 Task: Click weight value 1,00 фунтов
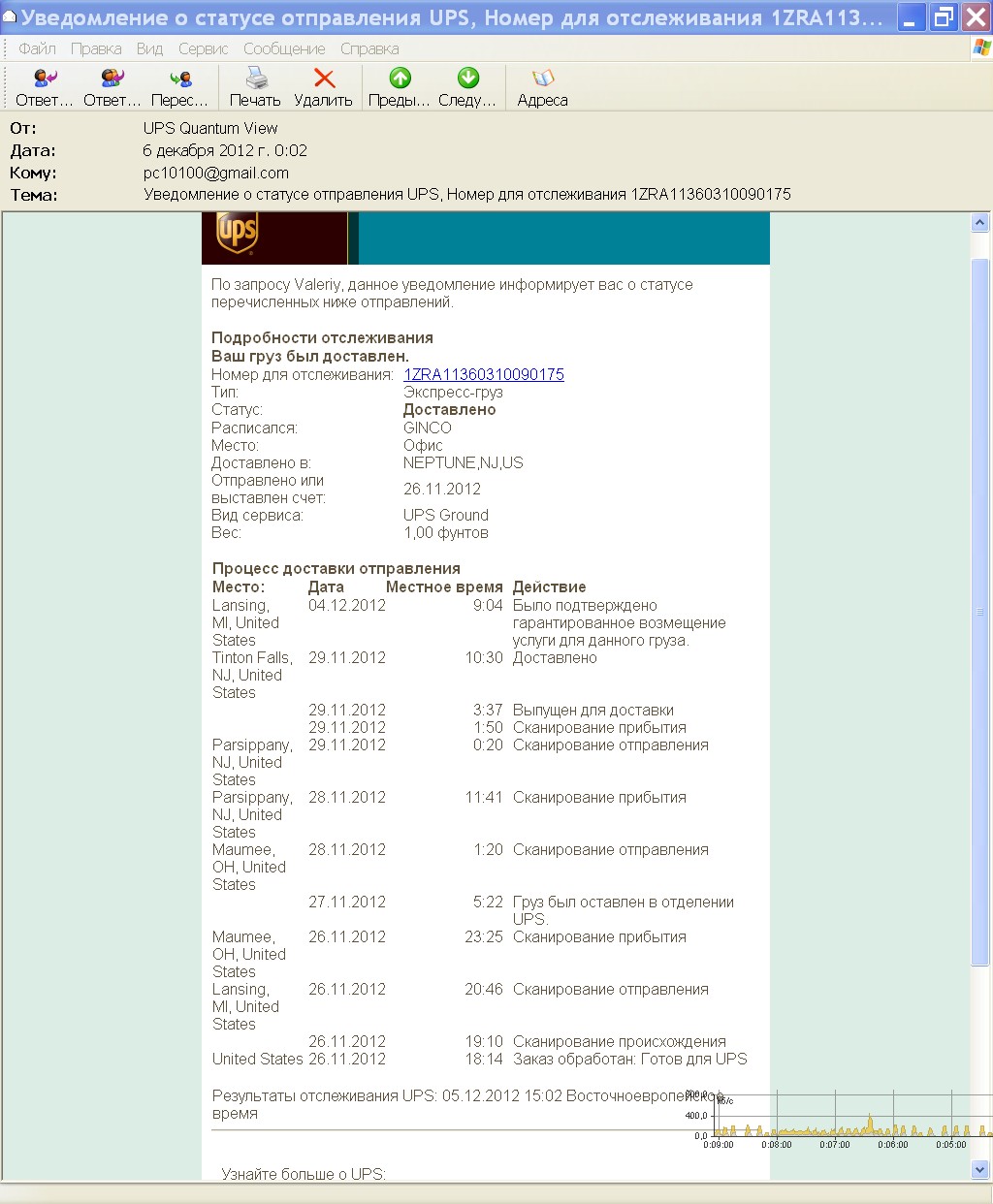(x=446, y=532)
